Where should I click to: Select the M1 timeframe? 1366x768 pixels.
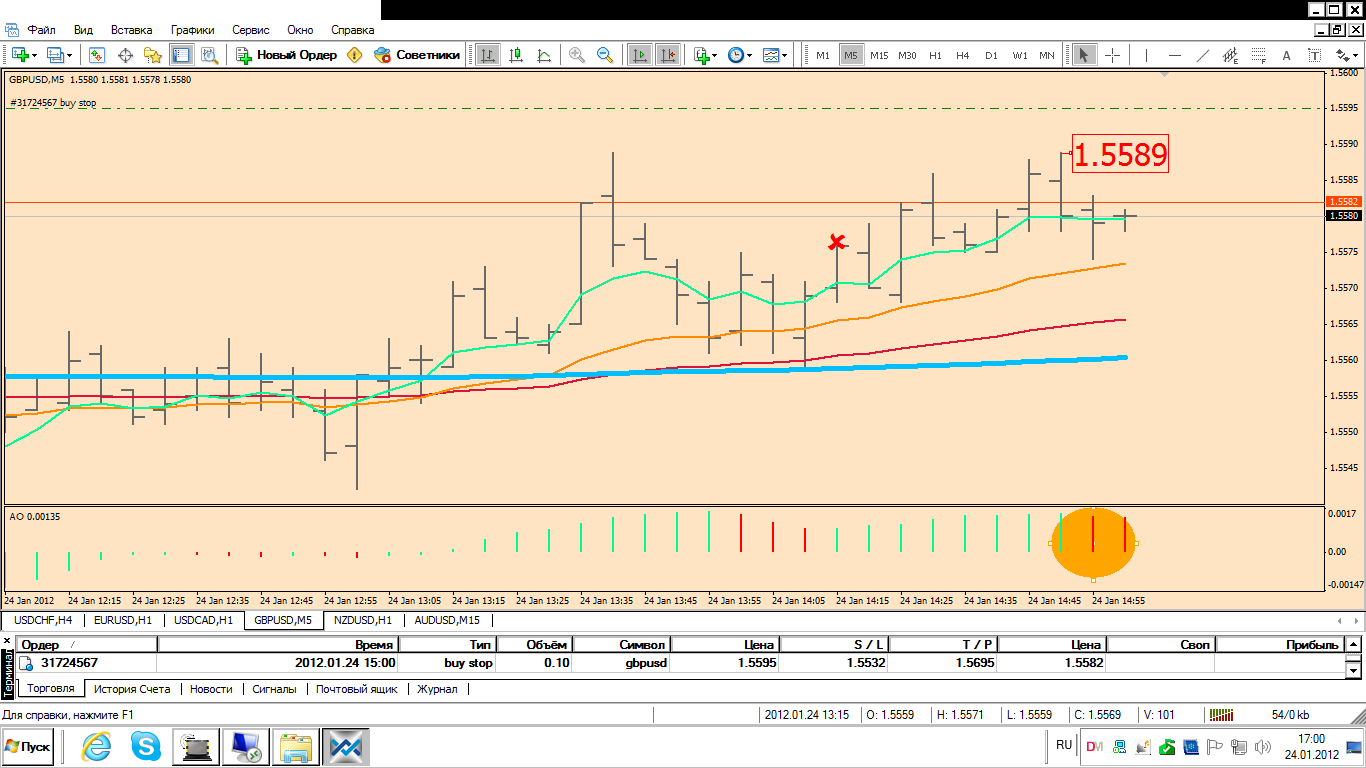[823, 55]
